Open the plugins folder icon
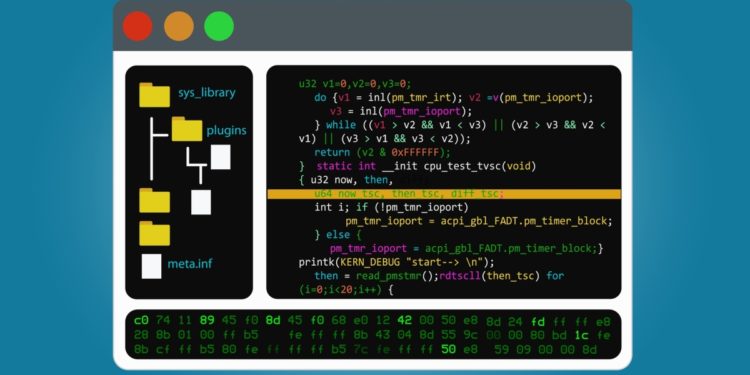 [x=187, y=129]
